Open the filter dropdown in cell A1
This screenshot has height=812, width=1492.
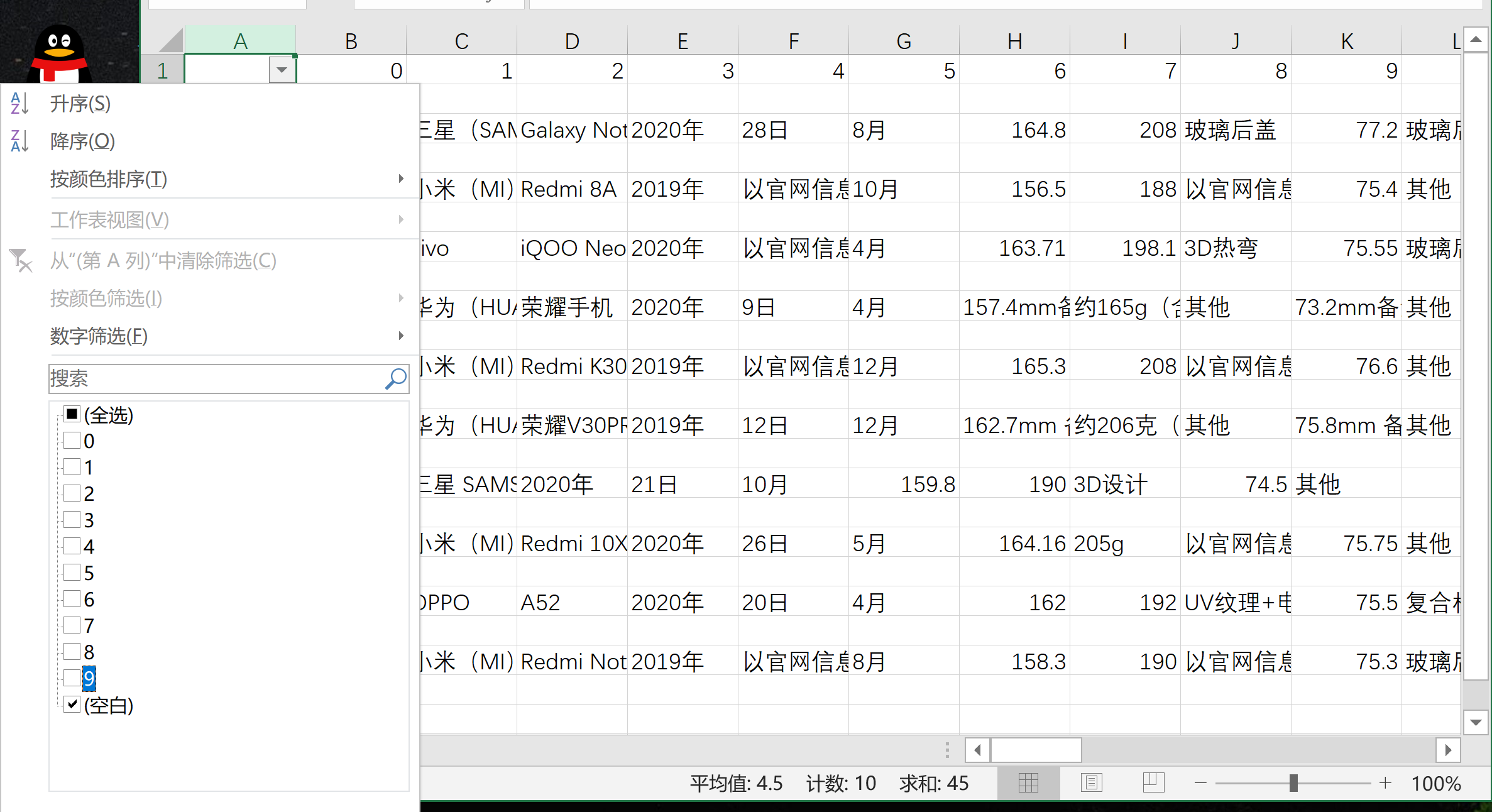pyautogui.click(x=282, y=70)
